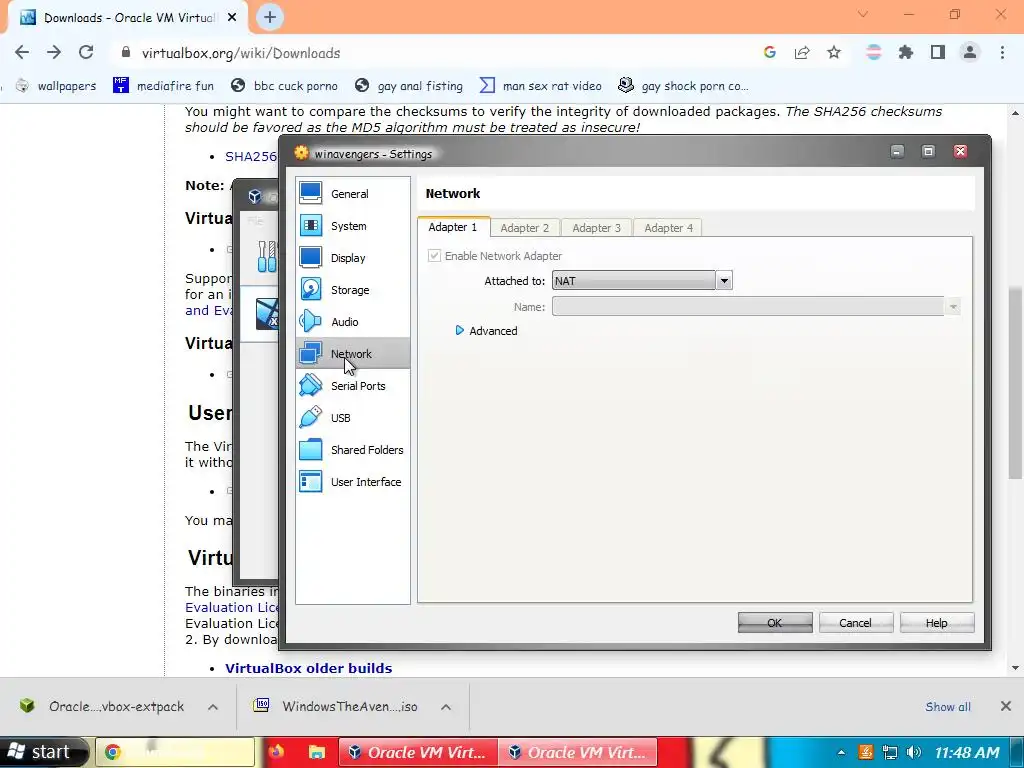Viewport: 1024px width, 768px height.
Task: Go back with browser back arrow
Action: pos(22,52)
